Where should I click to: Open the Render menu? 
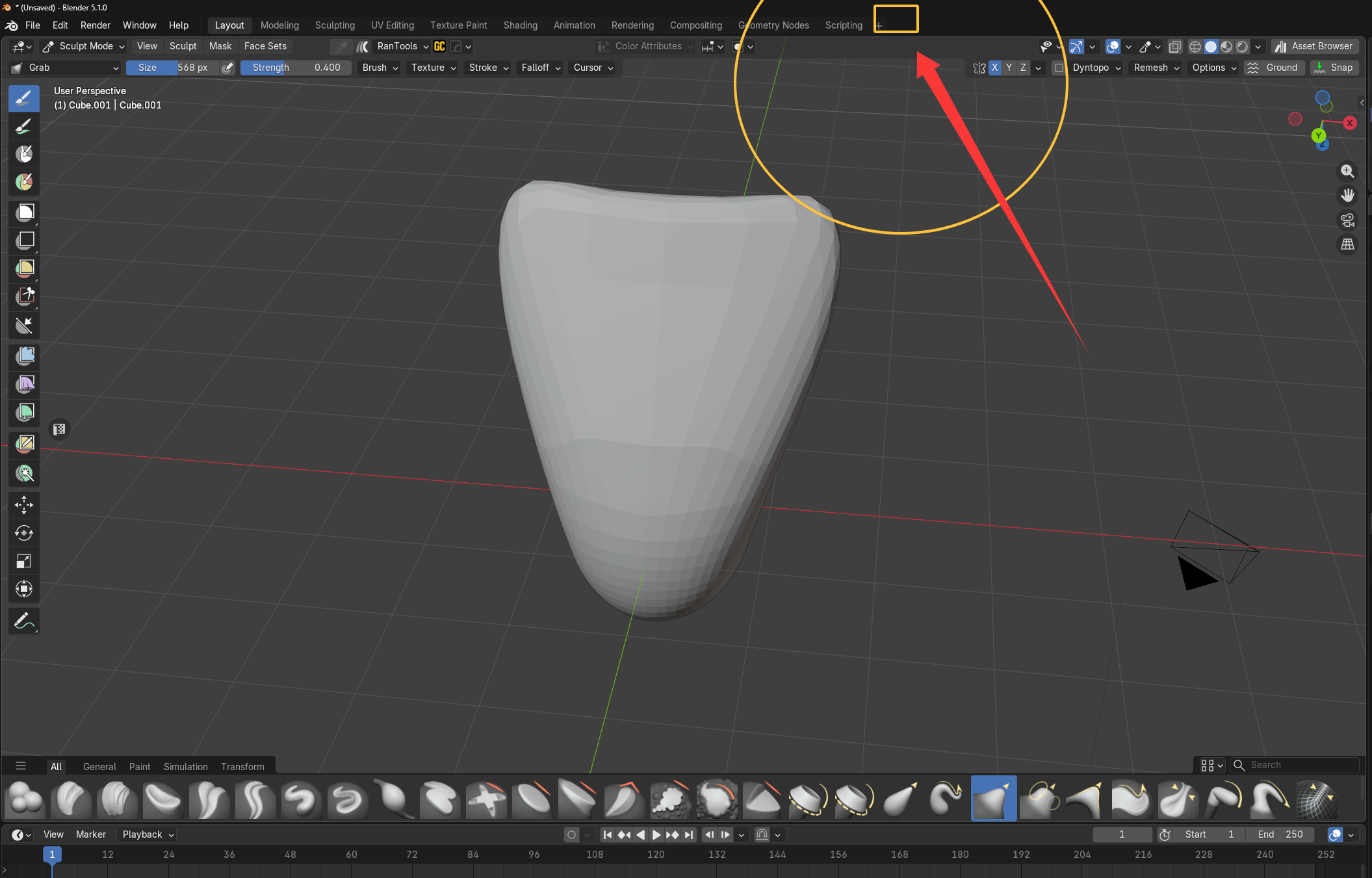point(96,25)
